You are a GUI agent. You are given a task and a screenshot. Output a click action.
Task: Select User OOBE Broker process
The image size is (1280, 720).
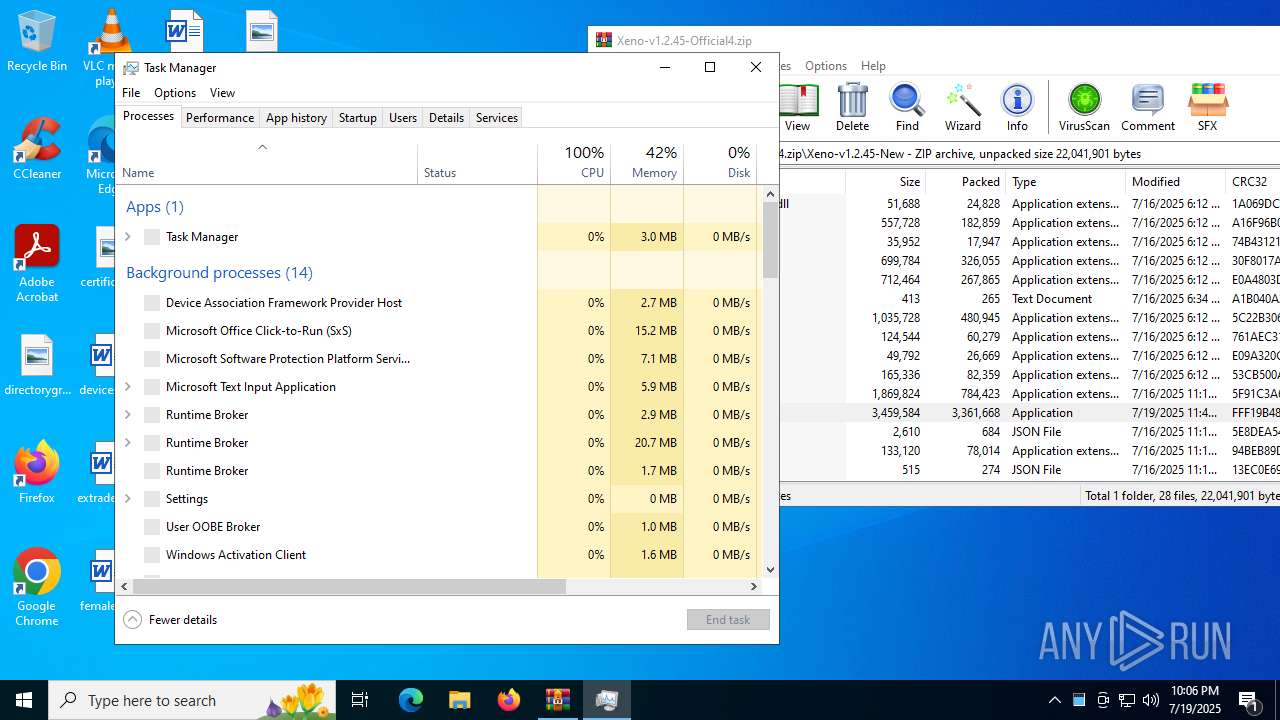point(437,527)
